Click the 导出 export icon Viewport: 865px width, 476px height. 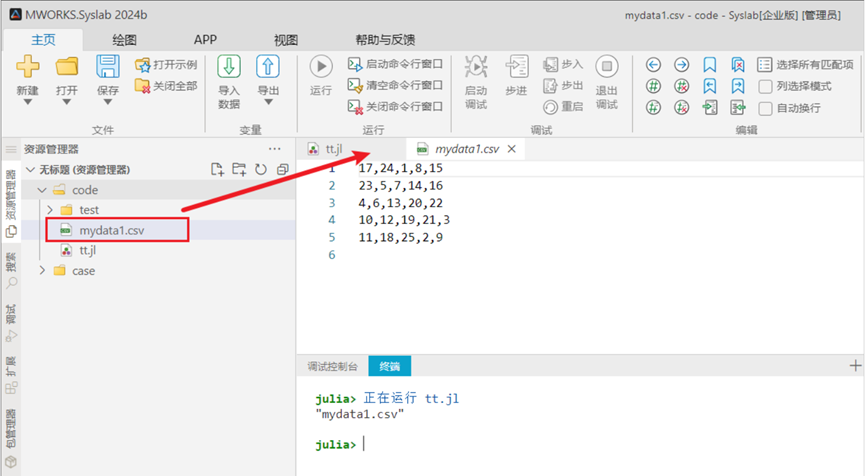(x=268, y=67)
